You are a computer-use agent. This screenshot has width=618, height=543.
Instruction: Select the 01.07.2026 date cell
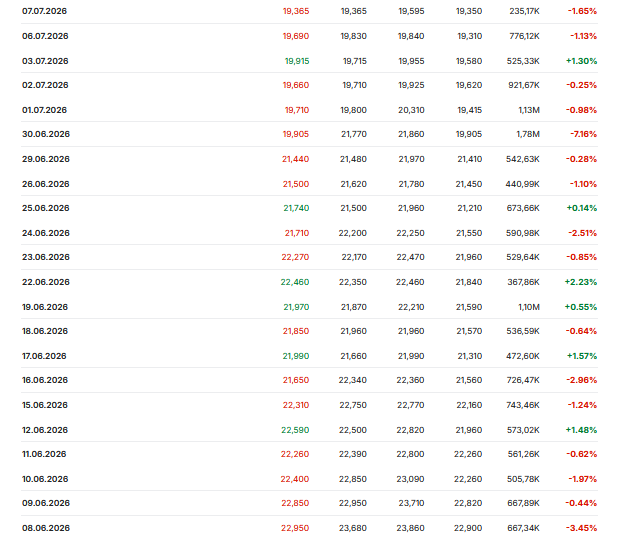pyautogui.click(x=44, y=110)
